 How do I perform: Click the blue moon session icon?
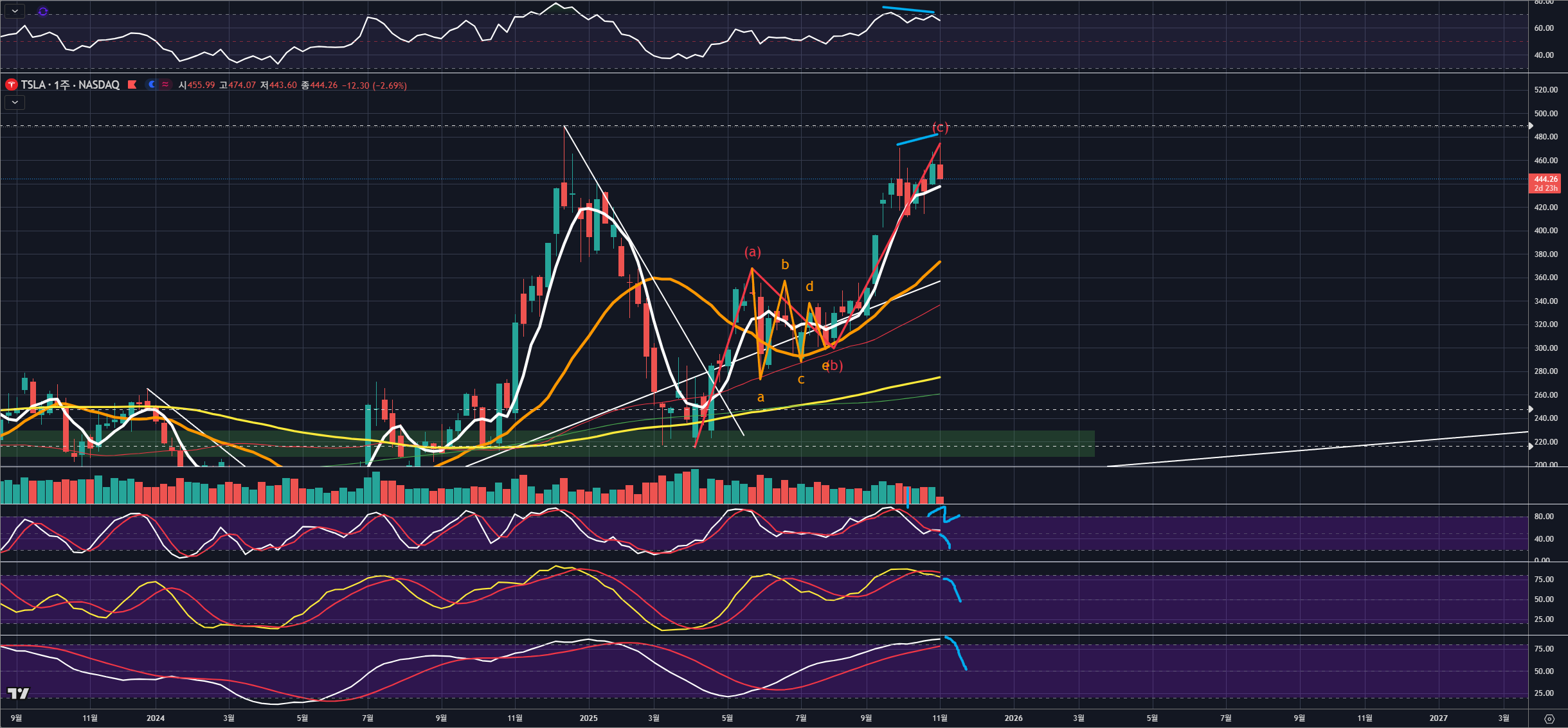point(151,85)
